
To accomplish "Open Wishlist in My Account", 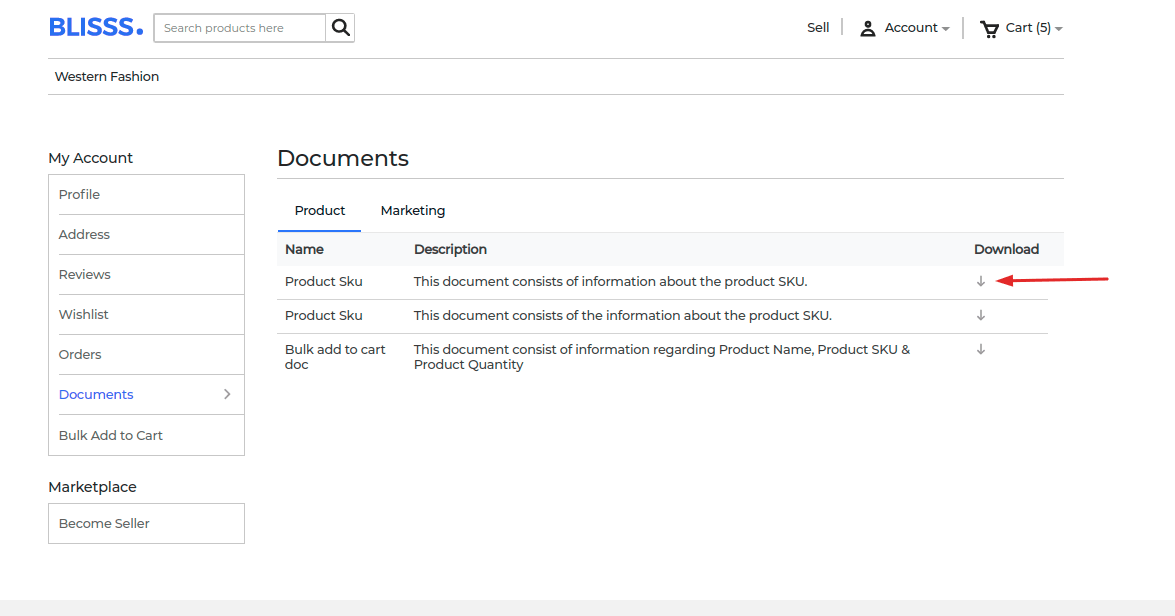I will (146, 315).
